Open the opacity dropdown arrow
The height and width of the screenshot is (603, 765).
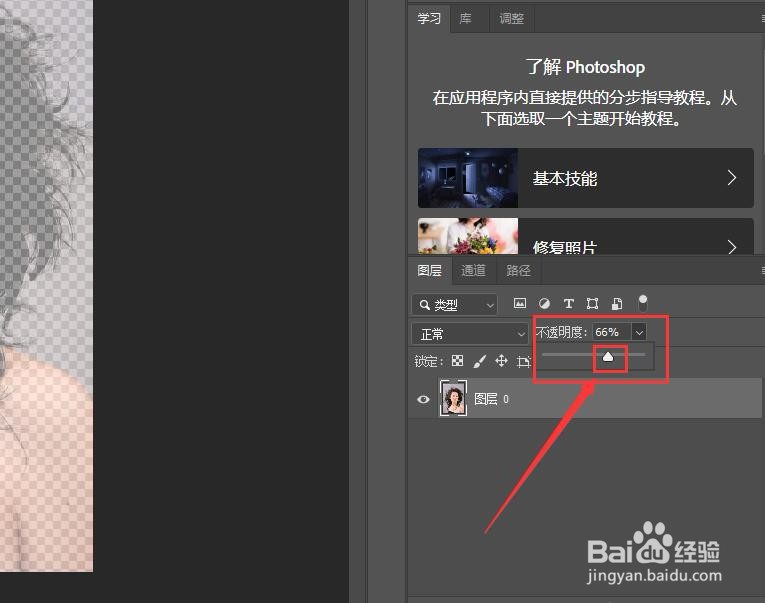pyautogui.click(x=639, y=332)
